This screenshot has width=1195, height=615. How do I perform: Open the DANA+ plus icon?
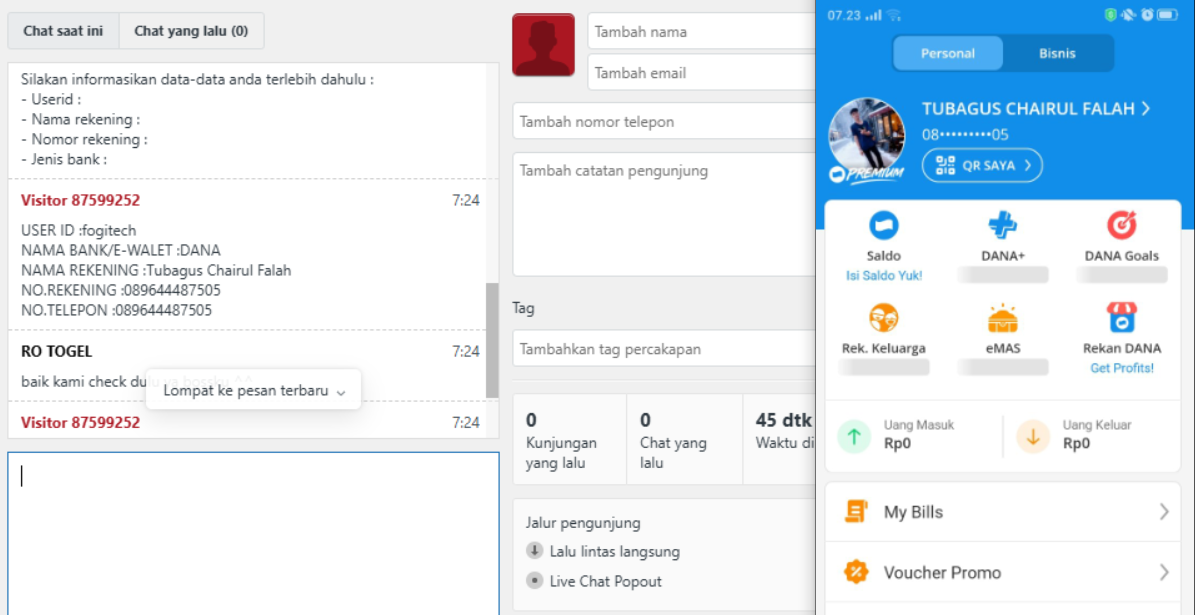(x=1003, y=225)
